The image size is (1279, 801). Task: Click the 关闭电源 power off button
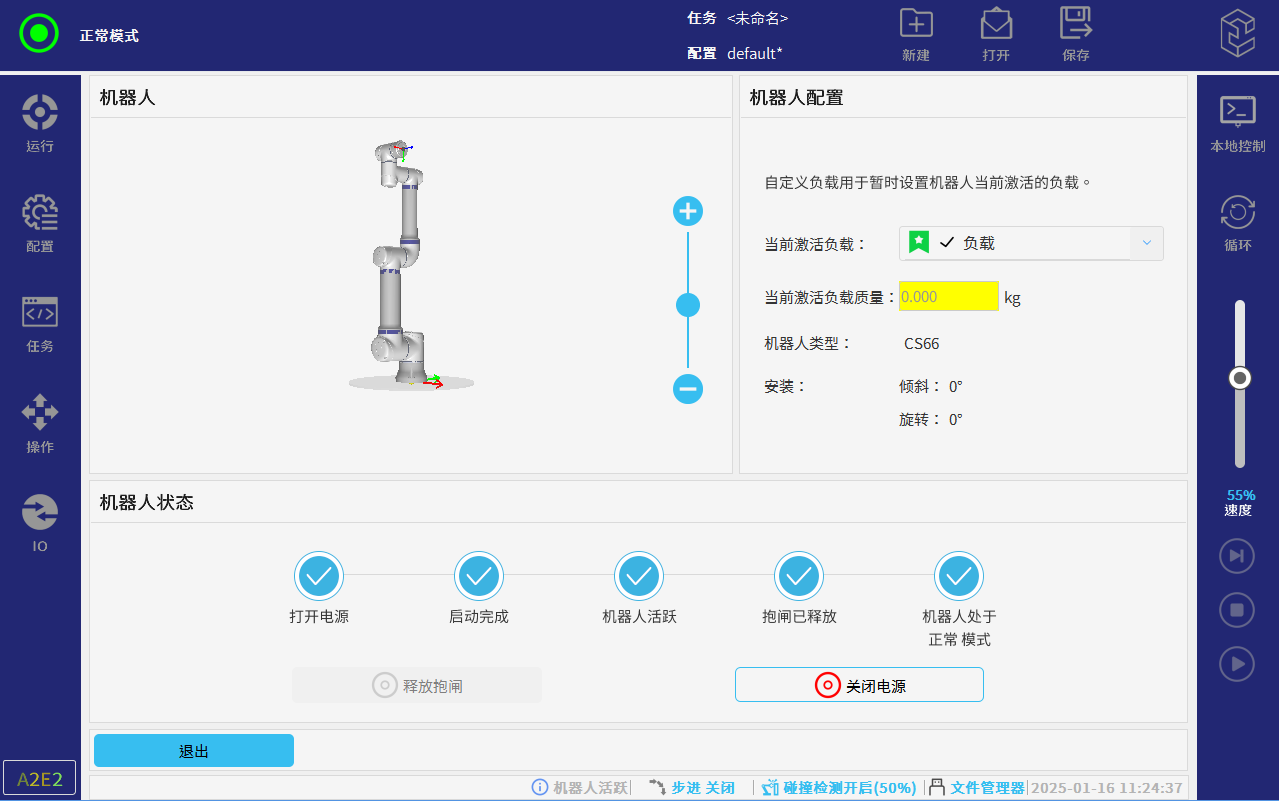pos(859,685)
